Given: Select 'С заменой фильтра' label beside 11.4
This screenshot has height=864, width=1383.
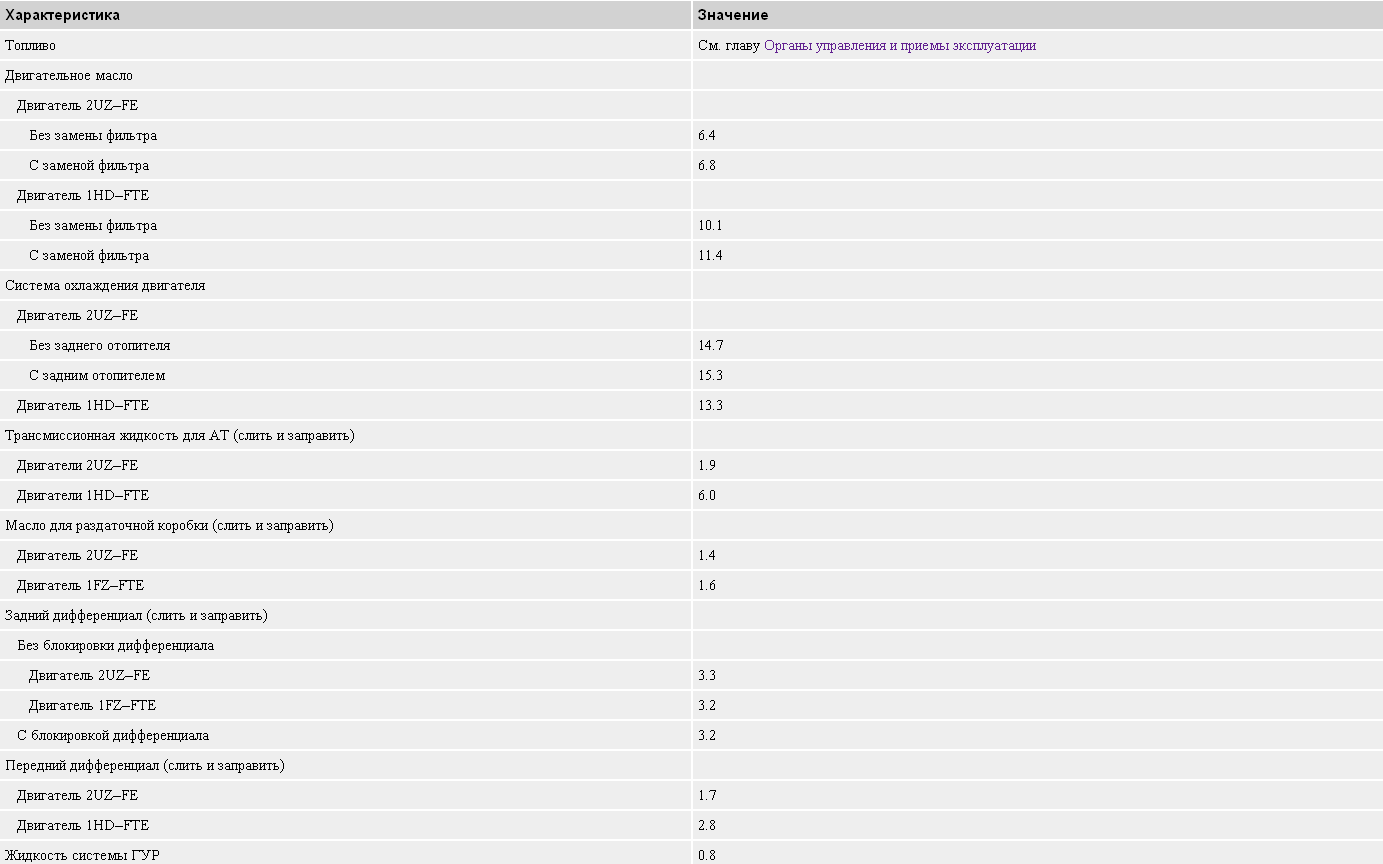Looking at the screenshot, I should pos(89,255).
